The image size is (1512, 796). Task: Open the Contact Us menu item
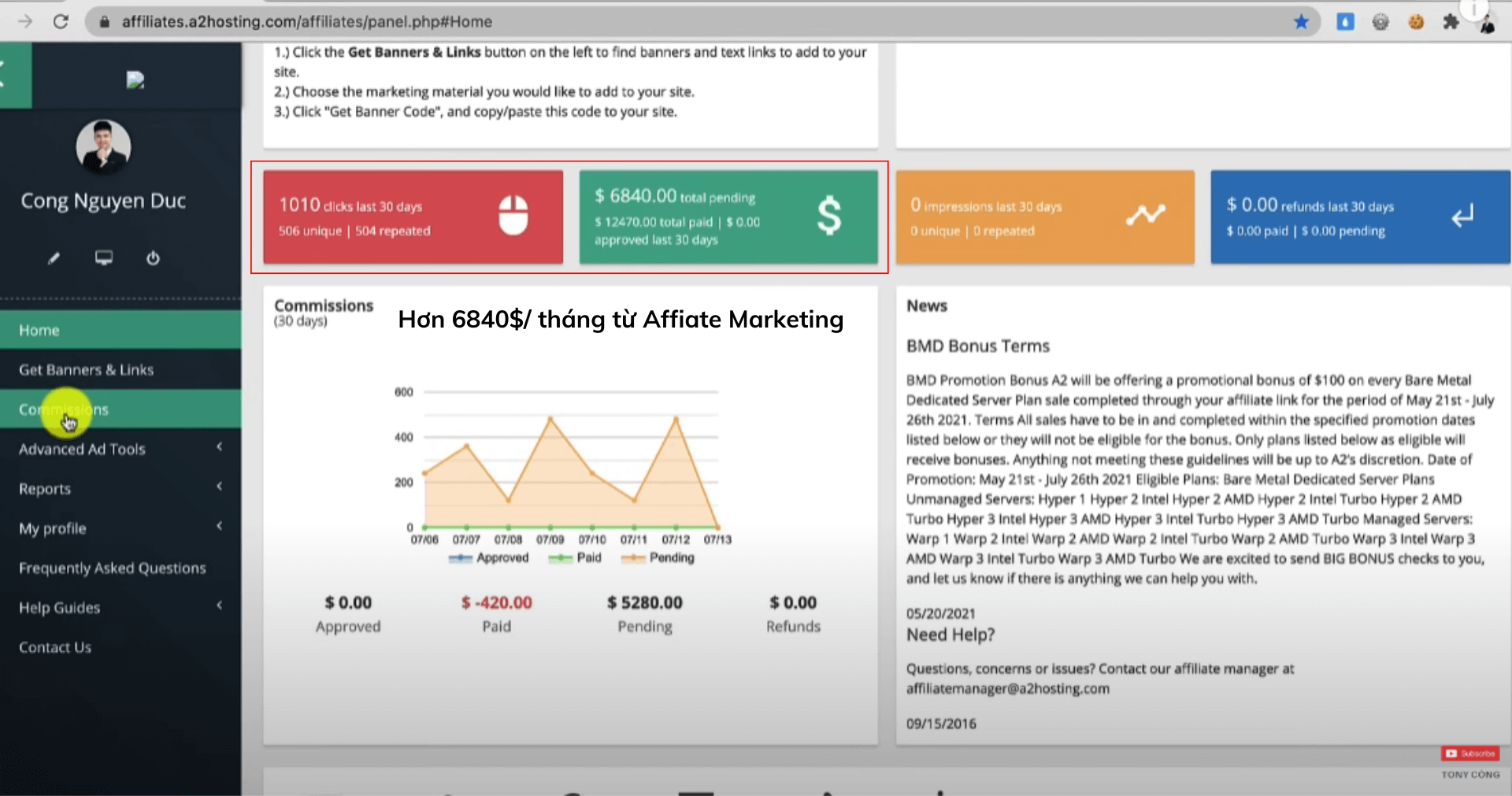(x=120, y=647)
